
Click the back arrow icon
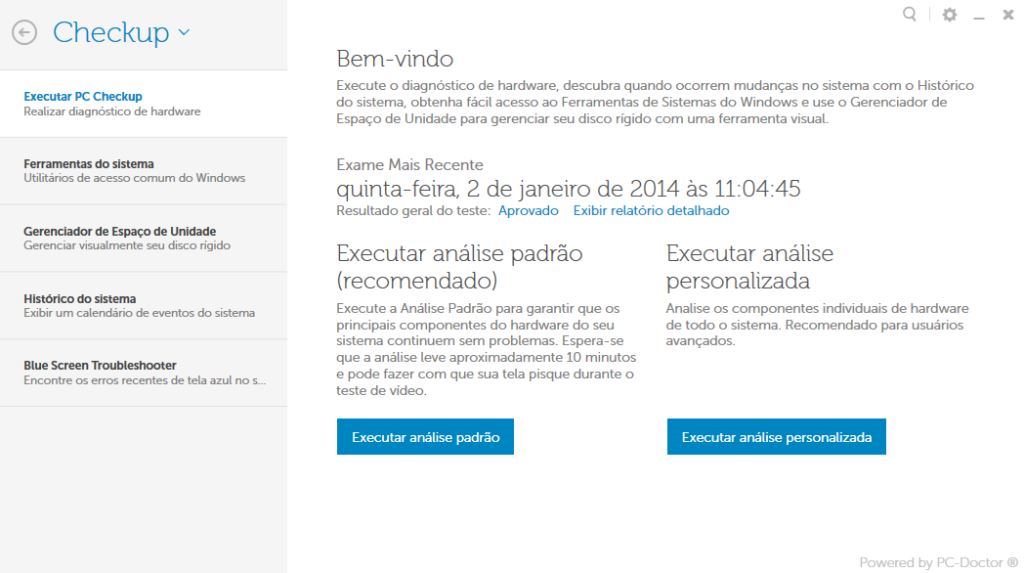pyautogui.click(x=24, y=32)
